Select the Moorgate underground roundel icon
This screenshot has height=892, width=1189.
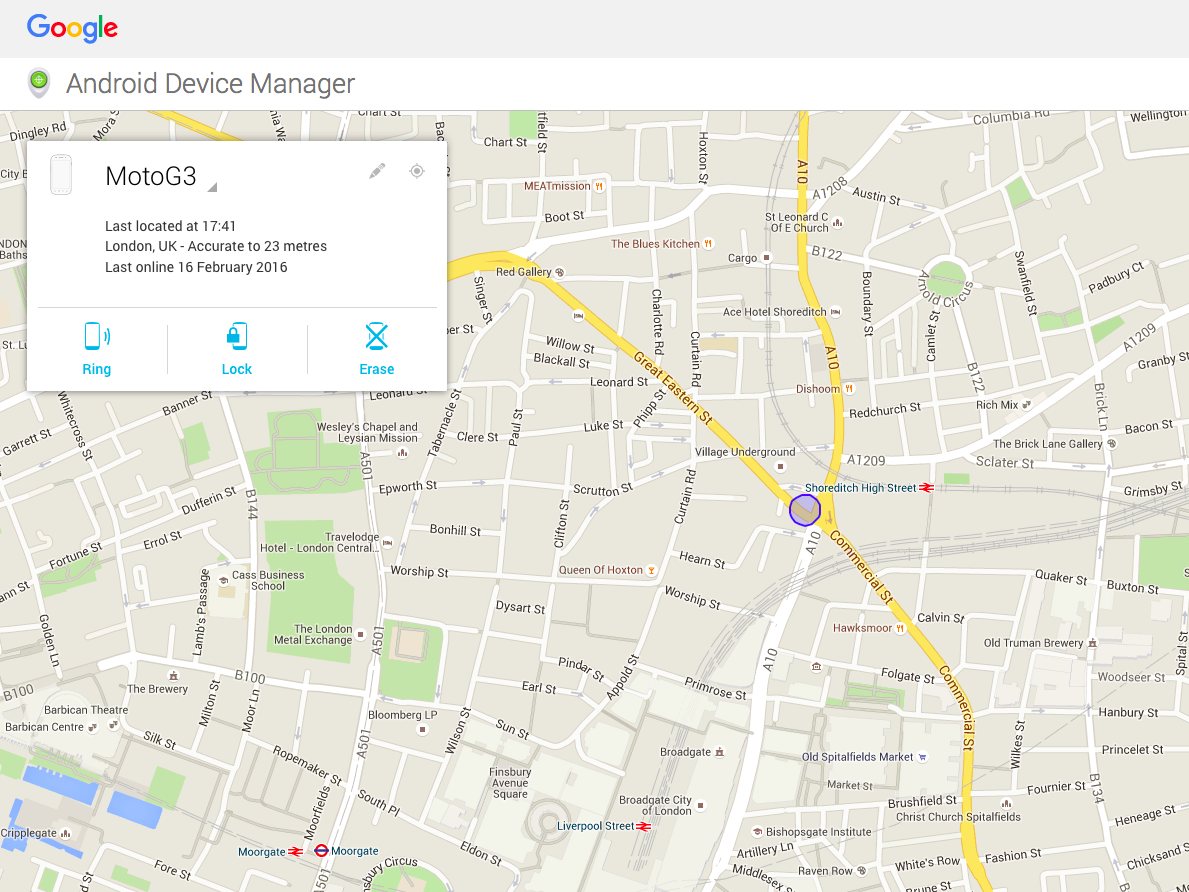click(x=322, y=851)
